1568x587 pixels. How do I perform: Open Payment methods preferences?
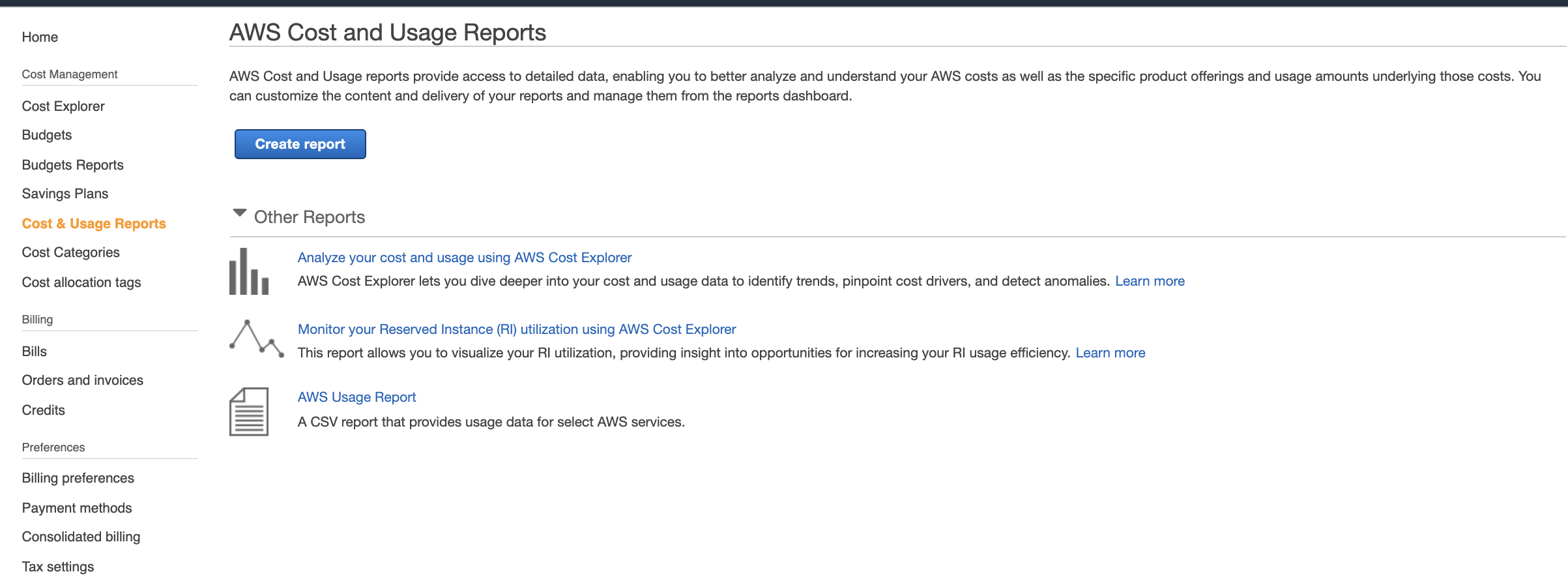point(77,508)
